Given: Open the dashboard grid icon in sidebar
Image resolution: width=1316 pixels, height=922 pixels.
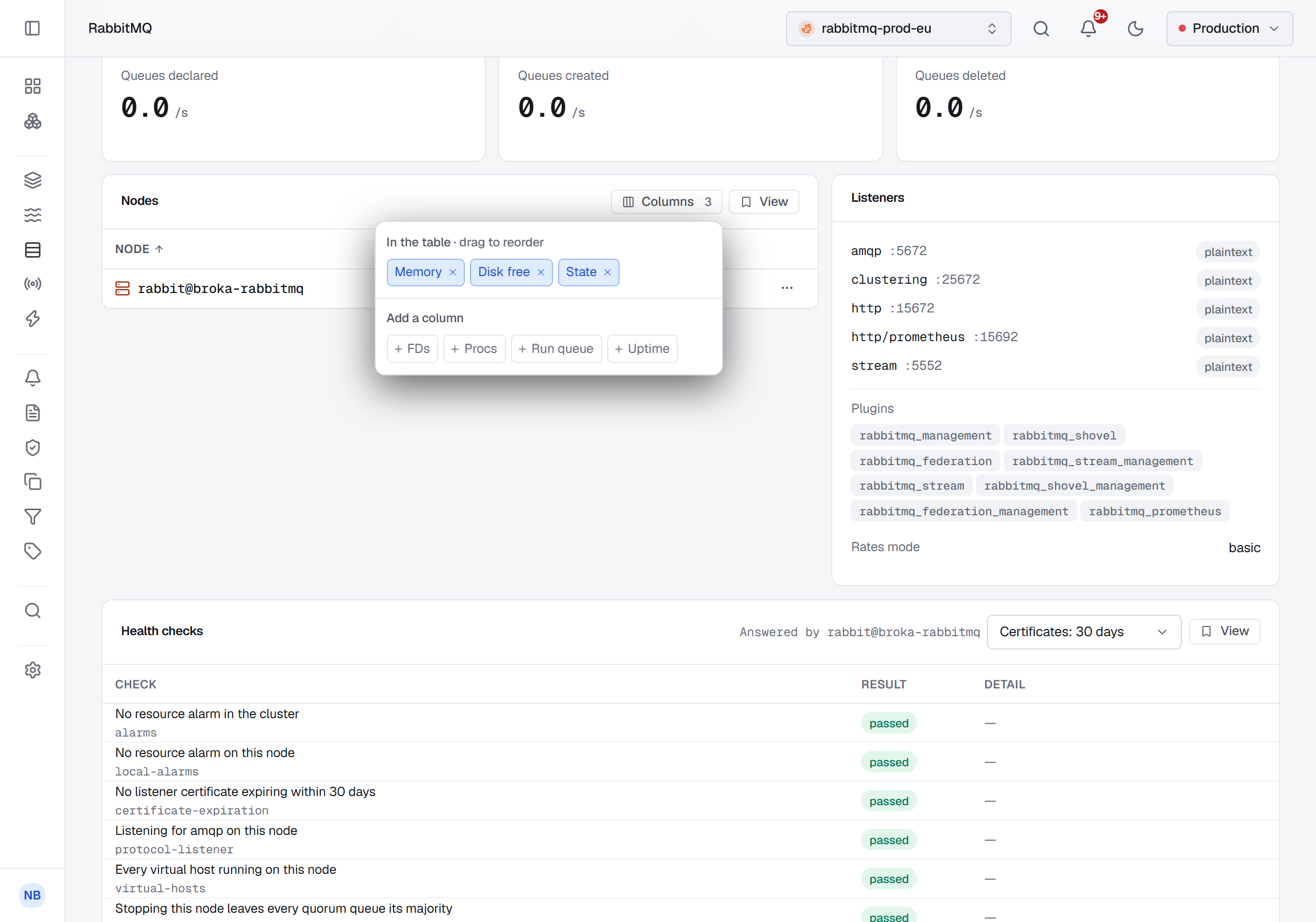Looking at the screenshot, I should pos(33,86).
